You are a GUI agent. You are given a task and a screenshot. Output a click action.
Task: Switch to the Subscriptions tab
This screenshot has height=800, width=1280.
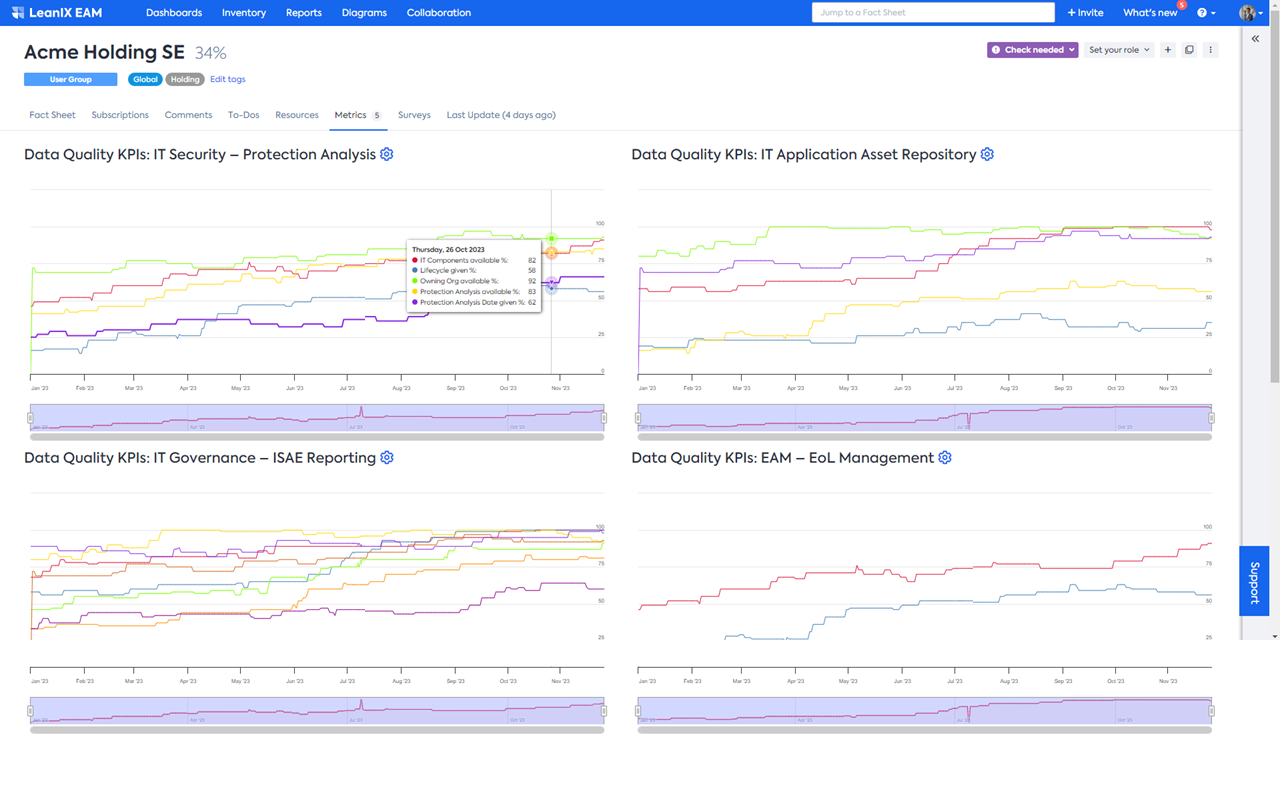[120, 115]
